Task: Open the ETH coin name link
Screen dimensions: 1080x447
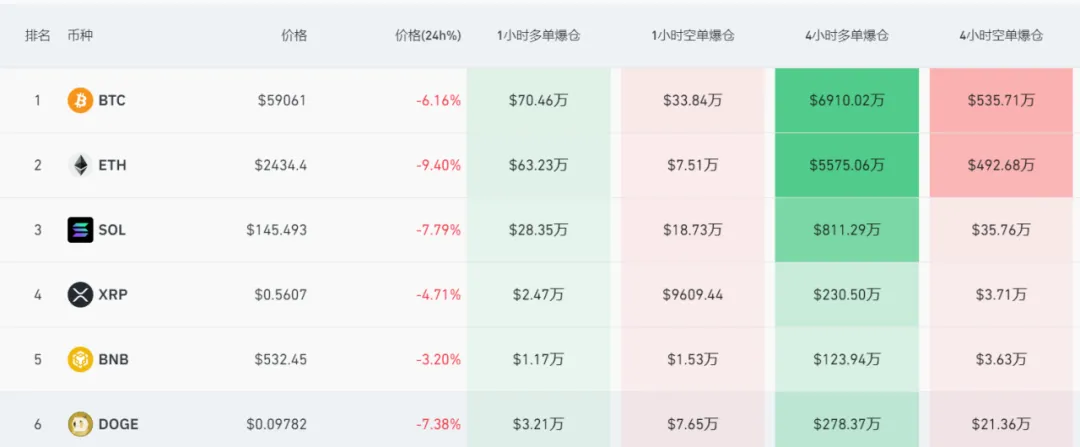Action: click(x=112, y=165)
